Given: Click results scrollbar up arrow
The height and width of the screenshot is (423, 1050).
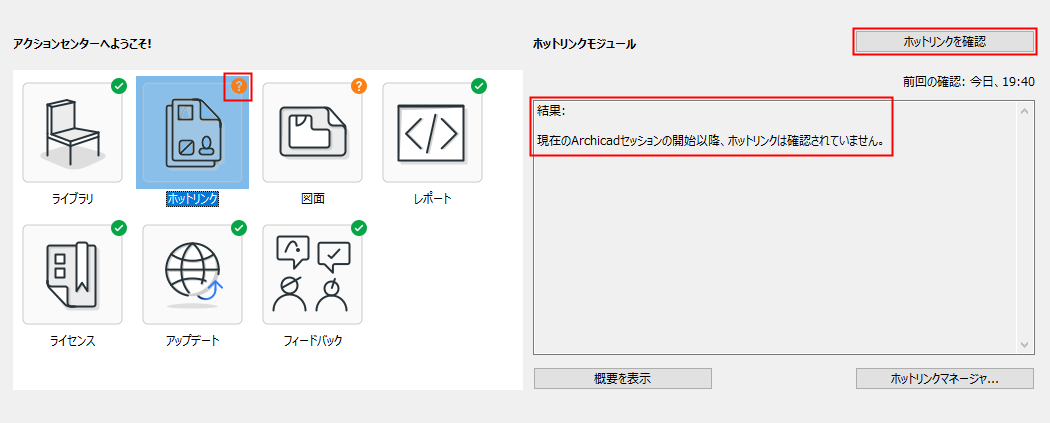Looking at the screenshot, I should click(1024, 110).
